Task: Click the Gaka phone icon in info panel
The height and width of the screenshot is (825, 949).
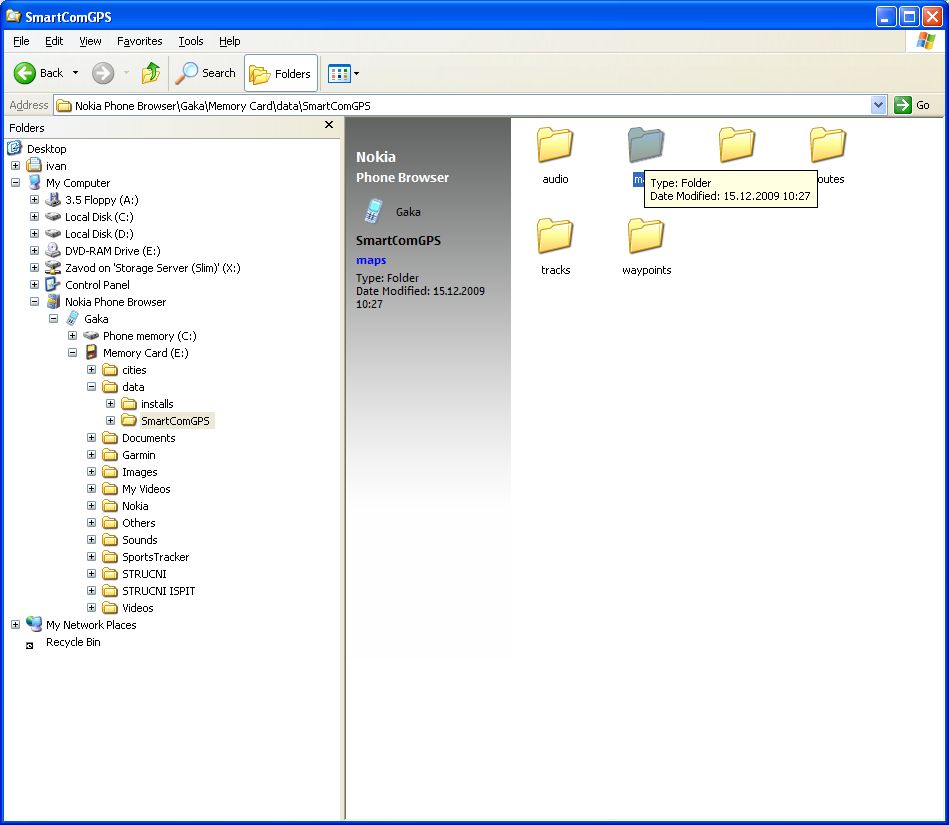Action: [373, 211]
